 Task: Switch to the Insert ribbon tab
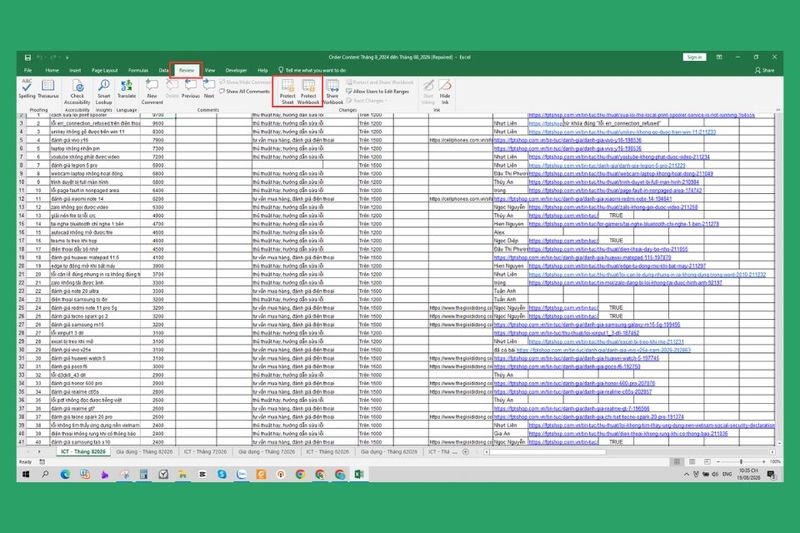tap(75, 70)
